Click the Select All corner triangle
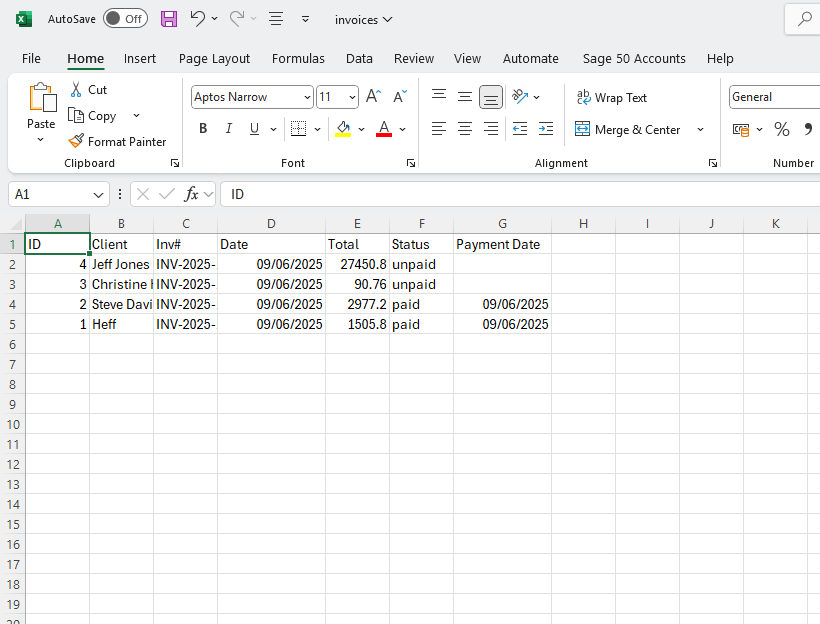Viewport: 820px width, 624px height. coord(16,224)
